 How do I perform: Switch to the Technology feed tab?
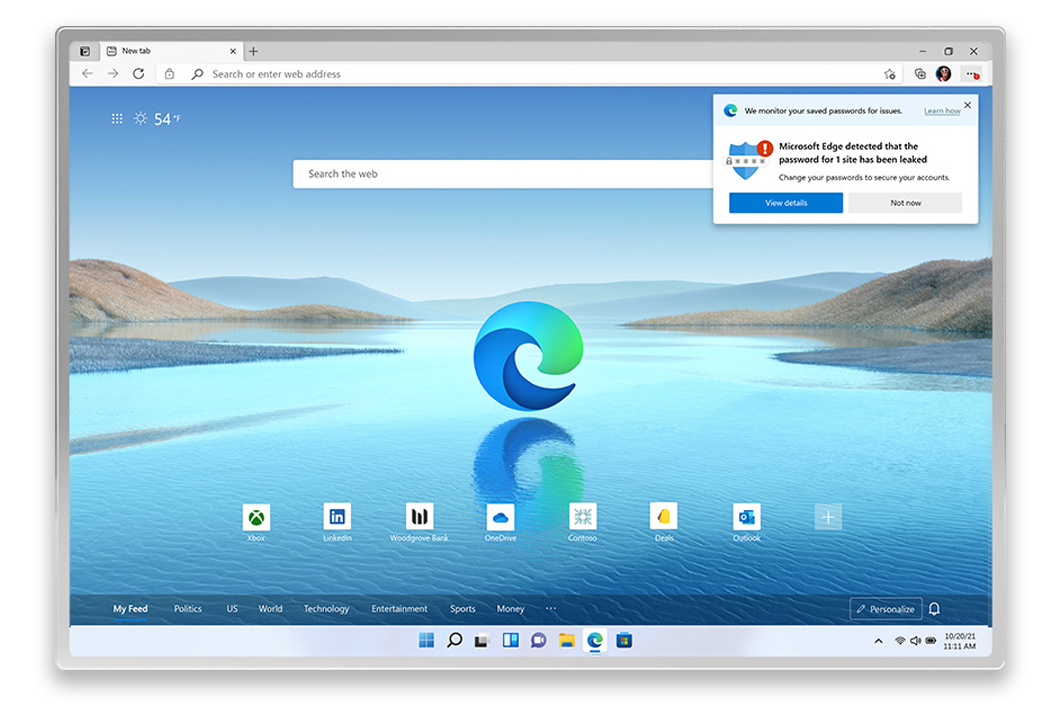coord(326,609)
